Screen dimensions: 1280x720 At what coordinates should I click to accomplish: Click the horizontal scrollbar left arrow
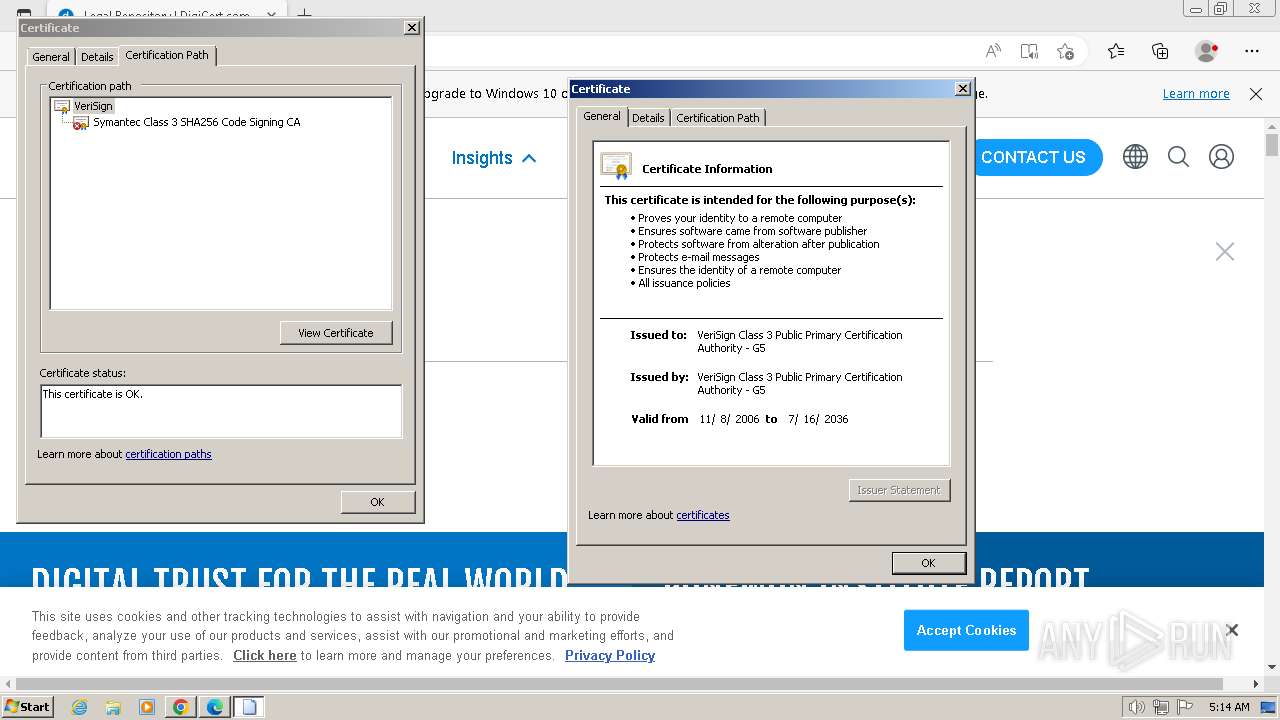coord(7,684)
